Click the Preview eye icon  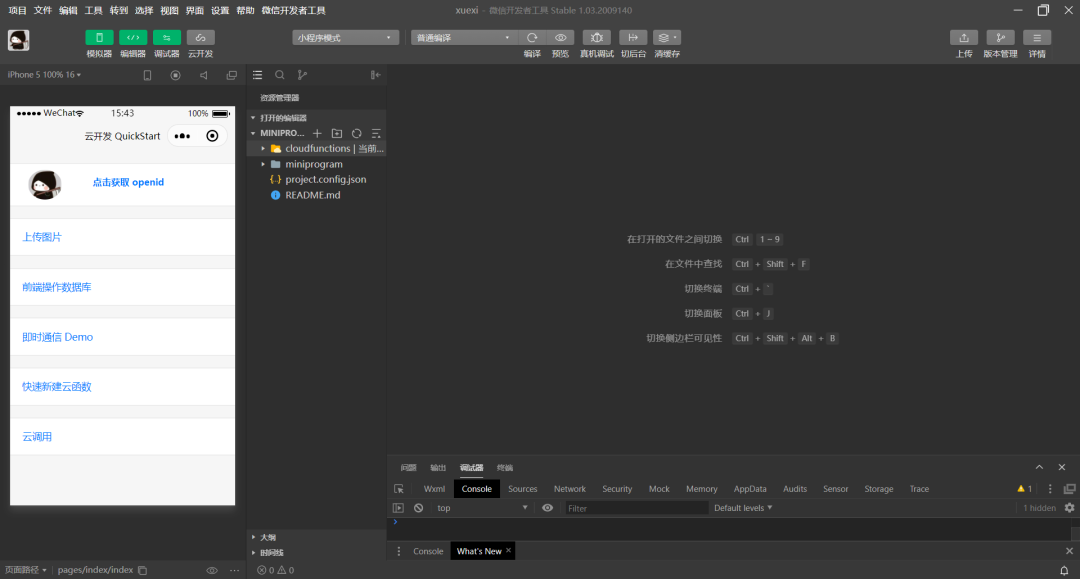(x=561, y=38)
